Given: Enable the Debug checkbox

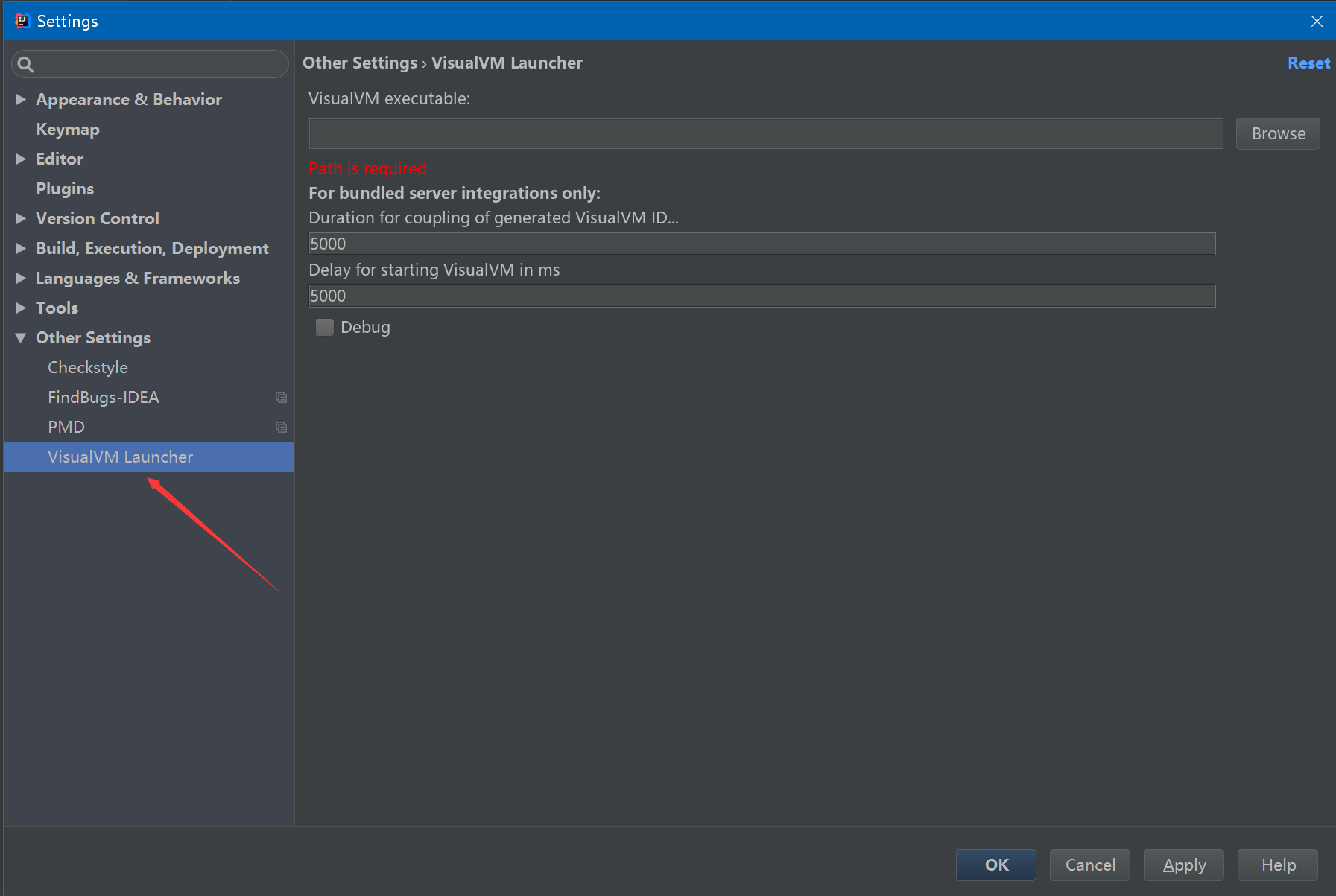Looking at the screenshot, I should pyautogui.click(x=325, y=327).
